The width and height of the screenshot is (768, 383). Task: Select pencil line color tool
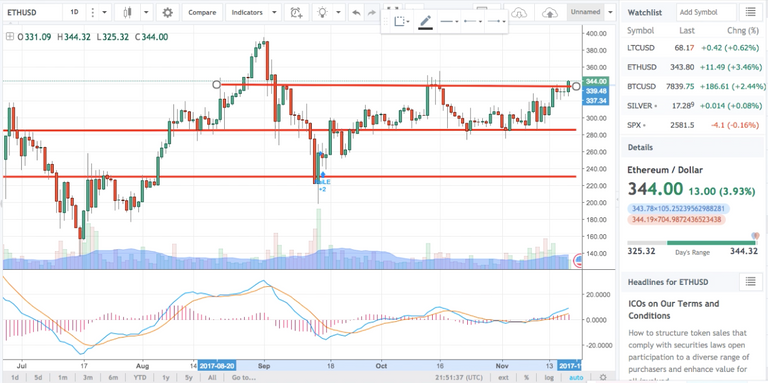(425, 22)
